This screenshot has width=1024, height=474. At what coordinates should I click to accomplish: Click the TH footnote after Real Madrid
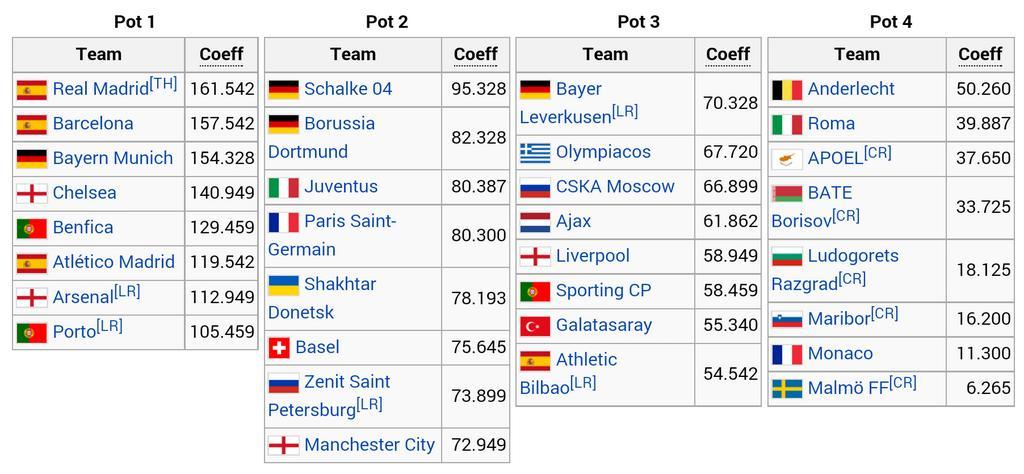click(x=163, y=84)
